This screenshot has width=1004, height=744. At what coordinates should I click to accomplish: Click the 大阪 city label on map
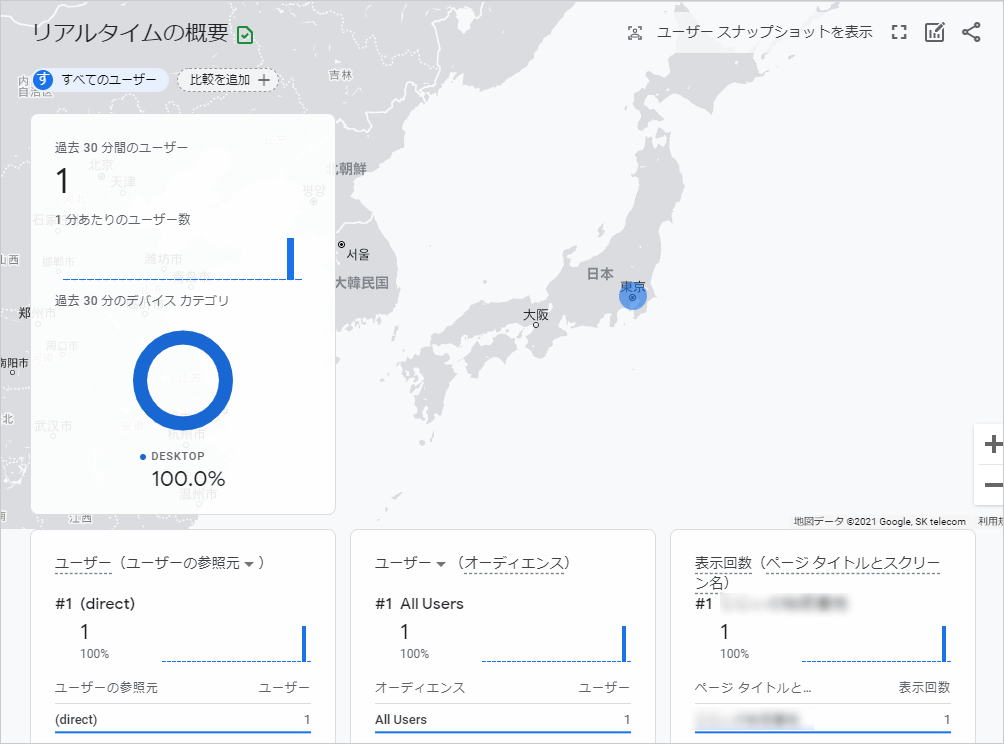536,315
